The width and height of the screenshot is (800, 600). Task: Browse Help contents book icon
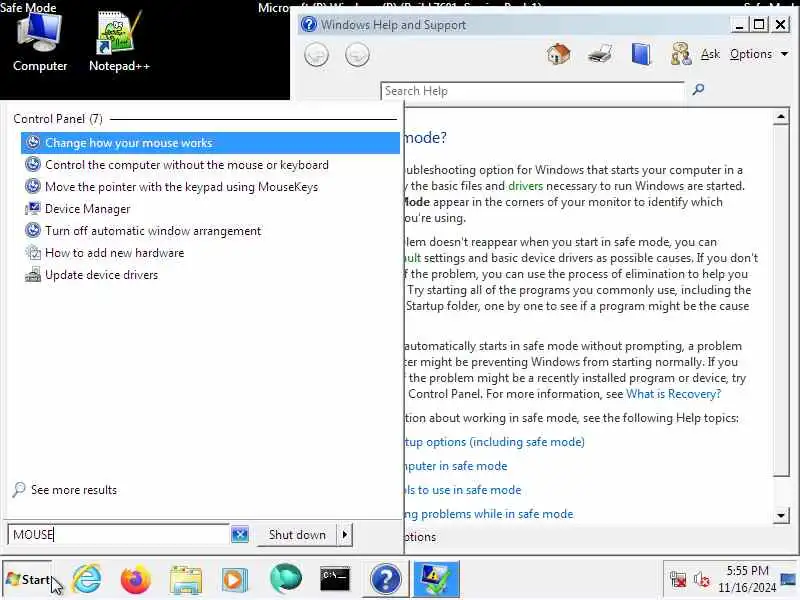point(641,54)
